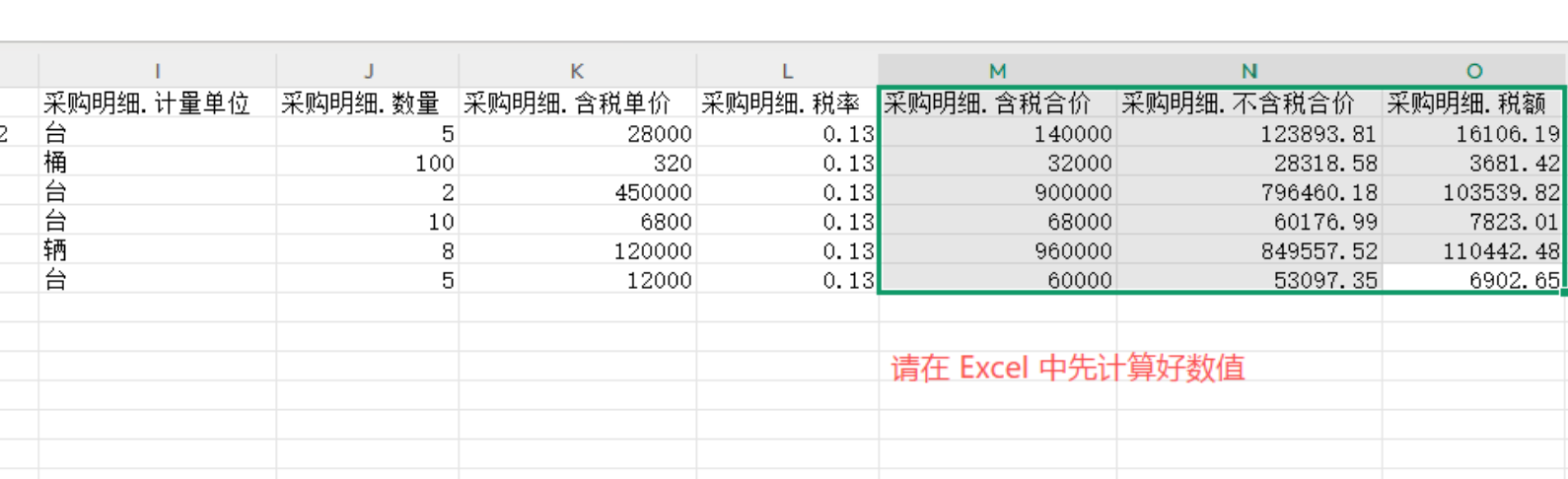
Task: Click the 采购明细.含税单价 header cell
Action: [x=577, y=103]
